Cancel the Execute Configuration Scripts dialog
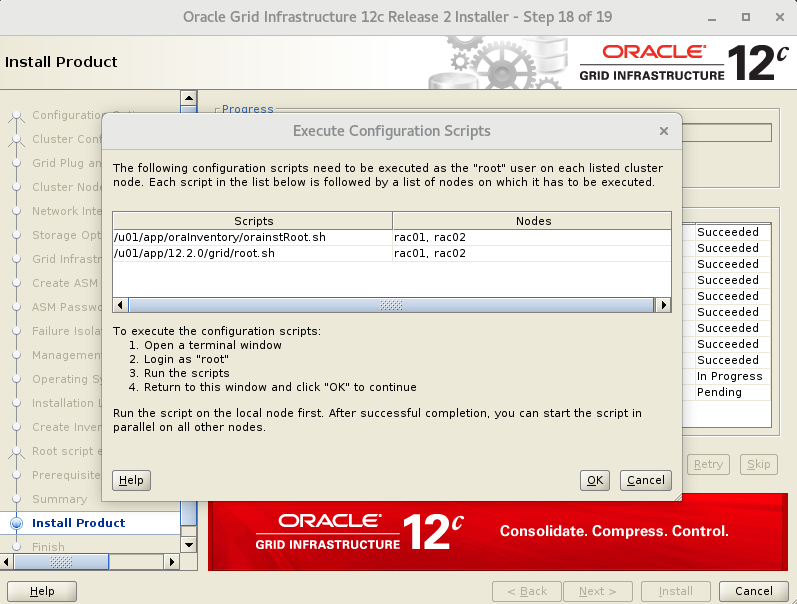The height and width of the screenshot is (604, 797). pos(645,480)
